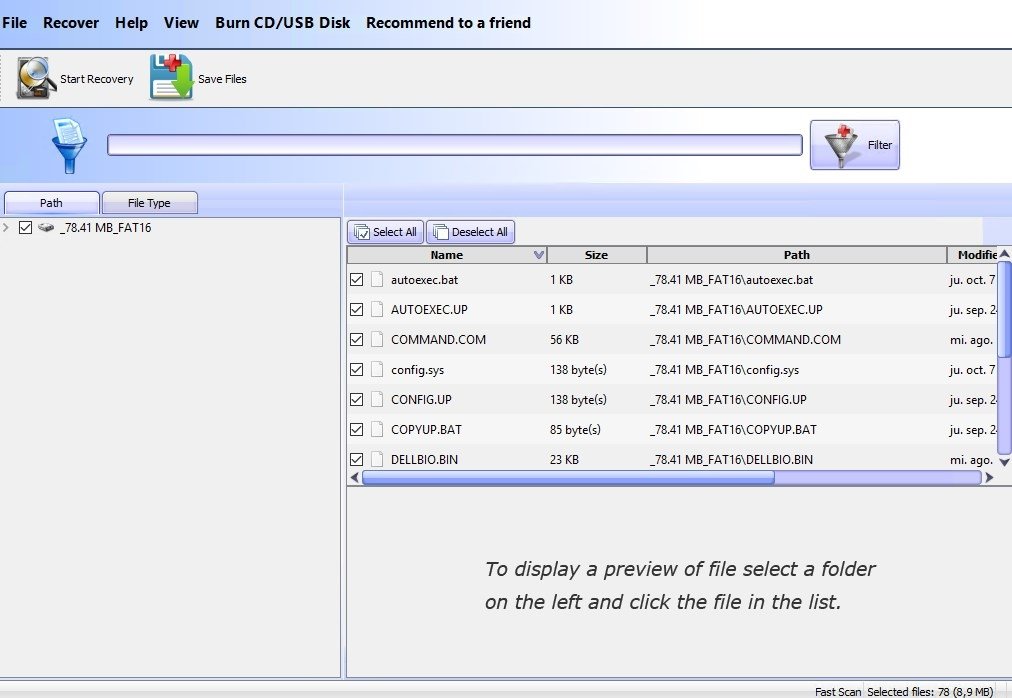
Task: Click the Select All button
Action: (x=385, y=232)
